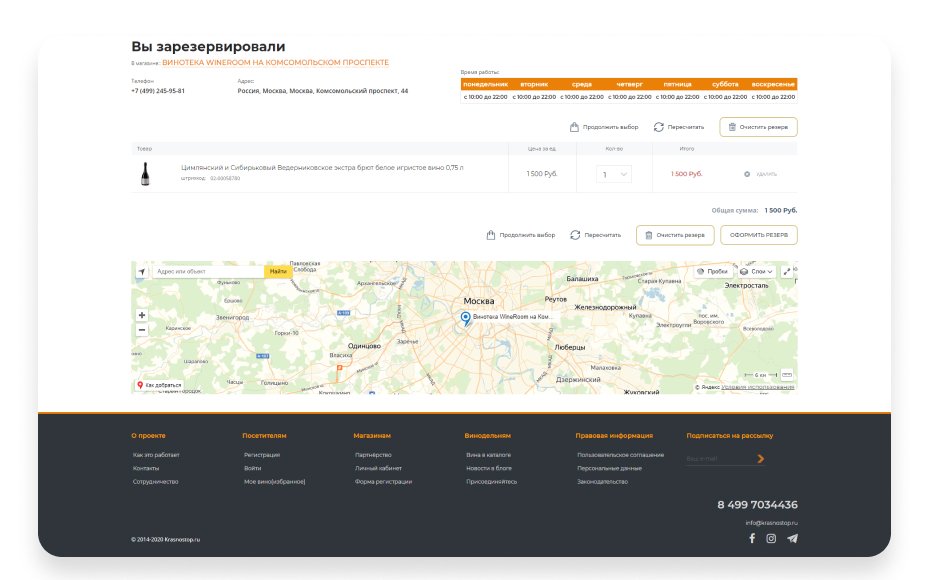The image size is (930, 580).
Task: Zoom in on the map
Action: (x=142, y=315)
